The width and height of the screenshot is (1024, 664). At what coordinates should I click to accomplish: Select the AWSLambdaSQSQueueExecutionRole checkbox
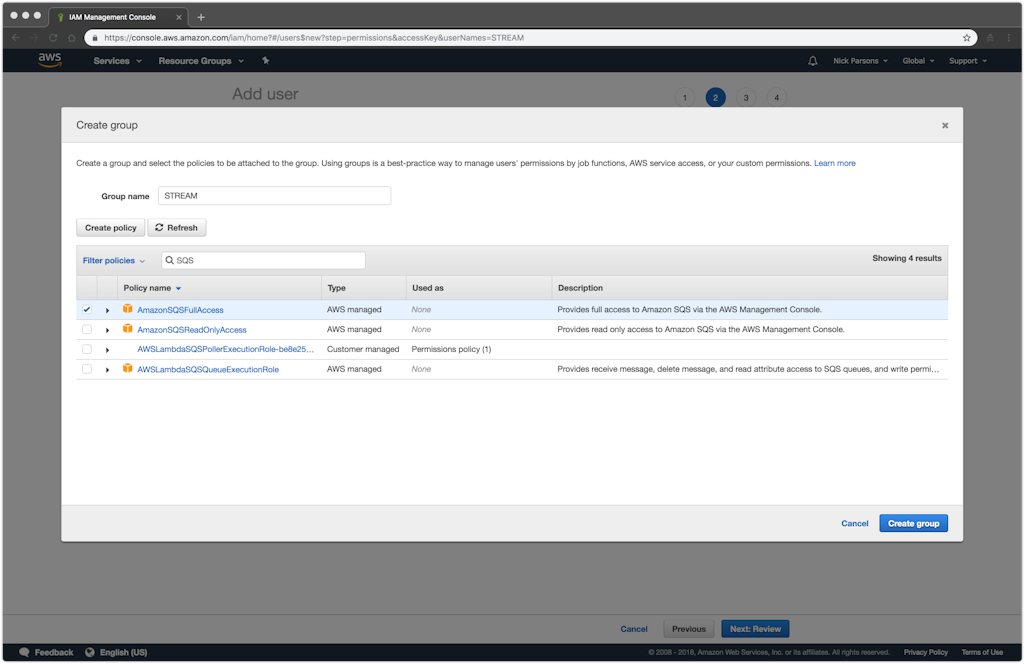pyautogui.click(x=87, y=369)
